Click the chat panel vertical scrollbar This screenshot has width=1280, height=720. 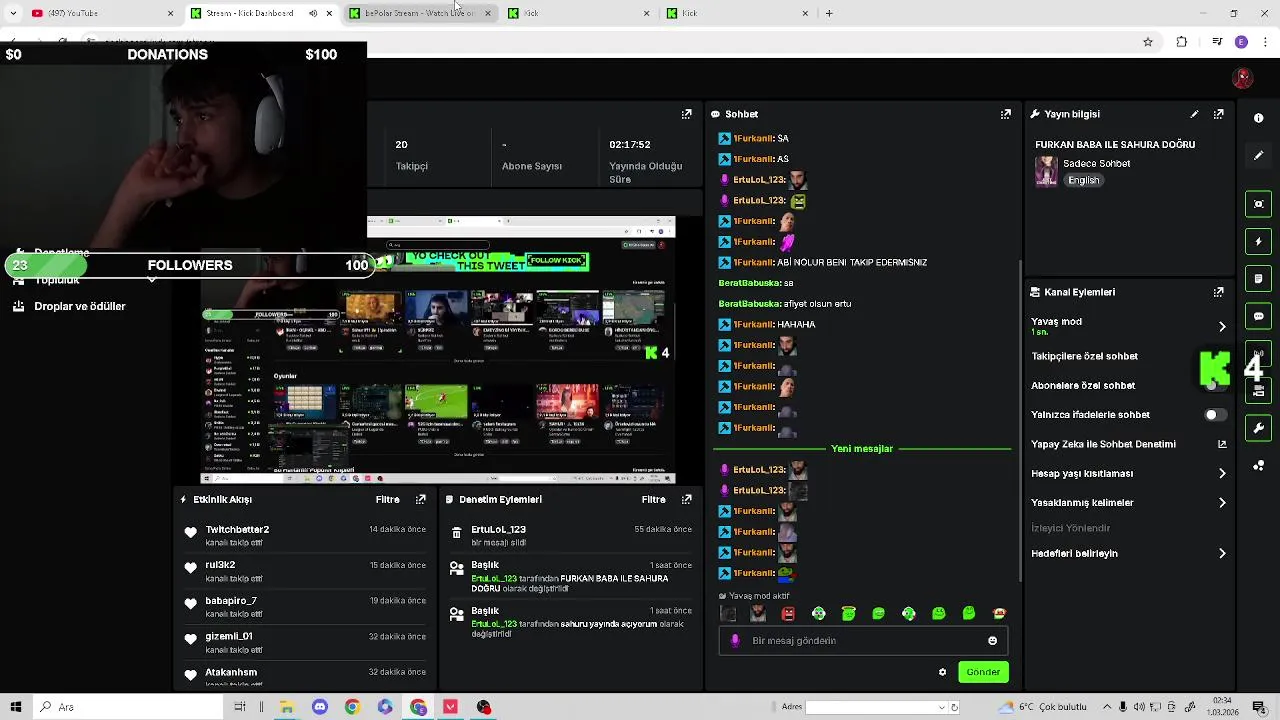[1020, 420]
